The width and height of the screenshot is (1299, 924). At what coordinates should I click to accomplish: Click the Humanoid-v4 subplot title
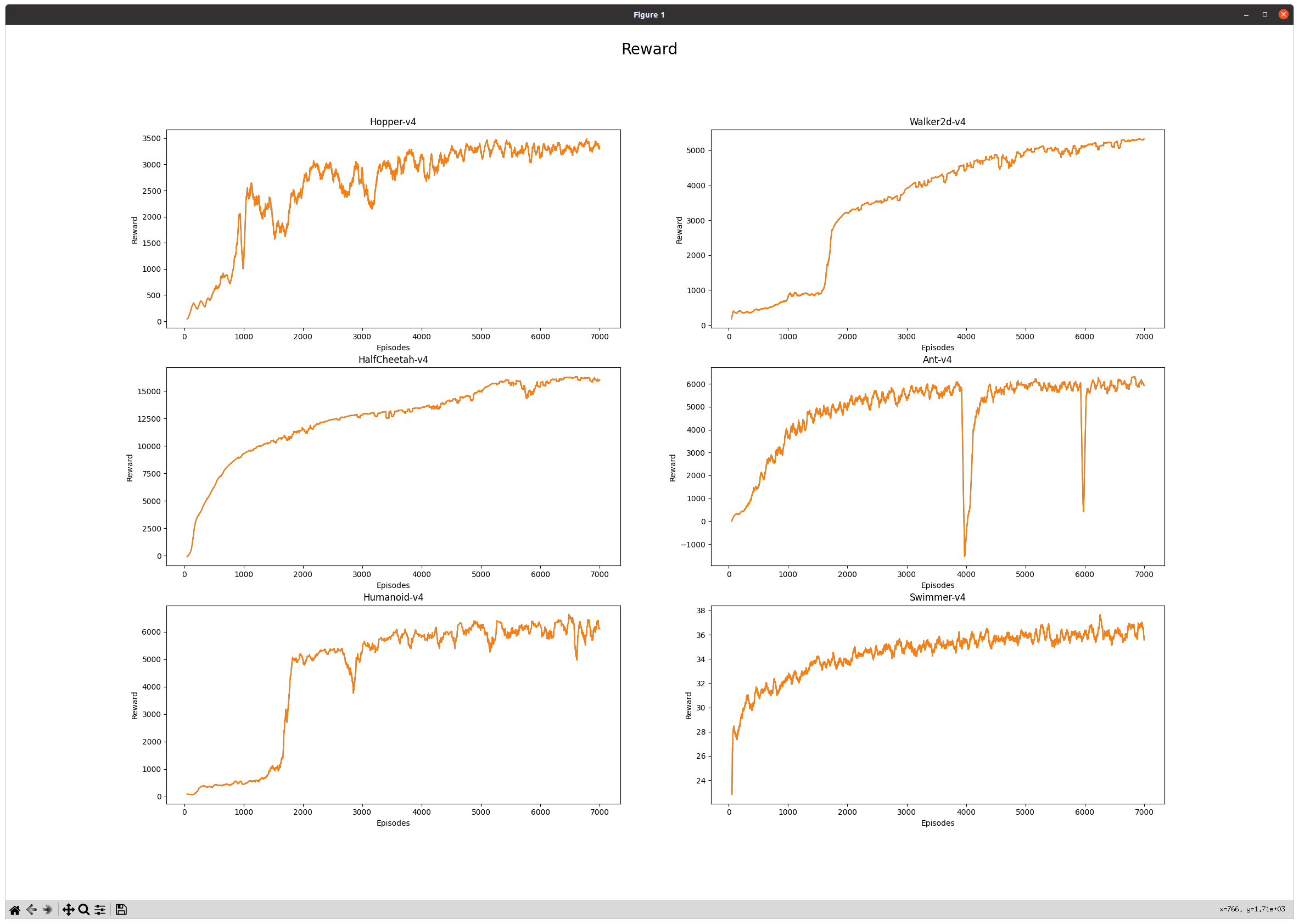pyautogui.click(x=393, y=597)
